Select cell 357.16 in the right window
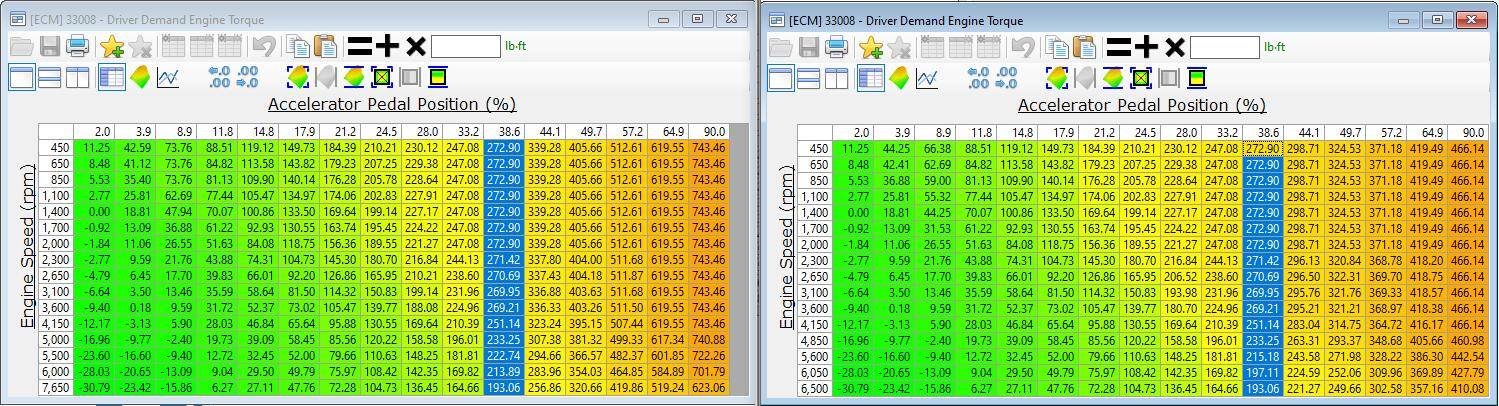Image resolution: width=1499 pixels, height=406 pixels. 1425,389
